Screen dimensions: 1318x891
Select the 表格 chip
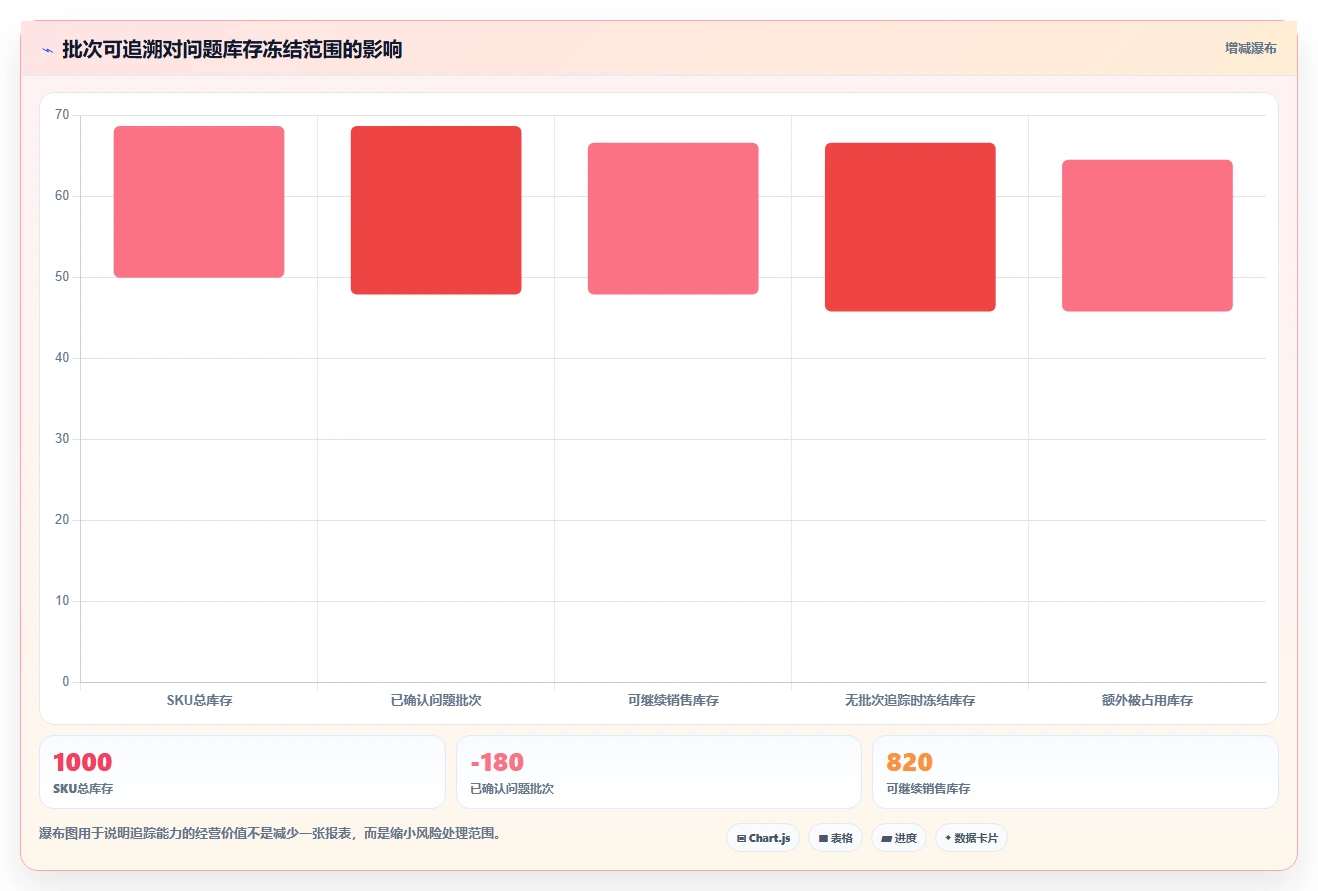[x=835, y=838]
